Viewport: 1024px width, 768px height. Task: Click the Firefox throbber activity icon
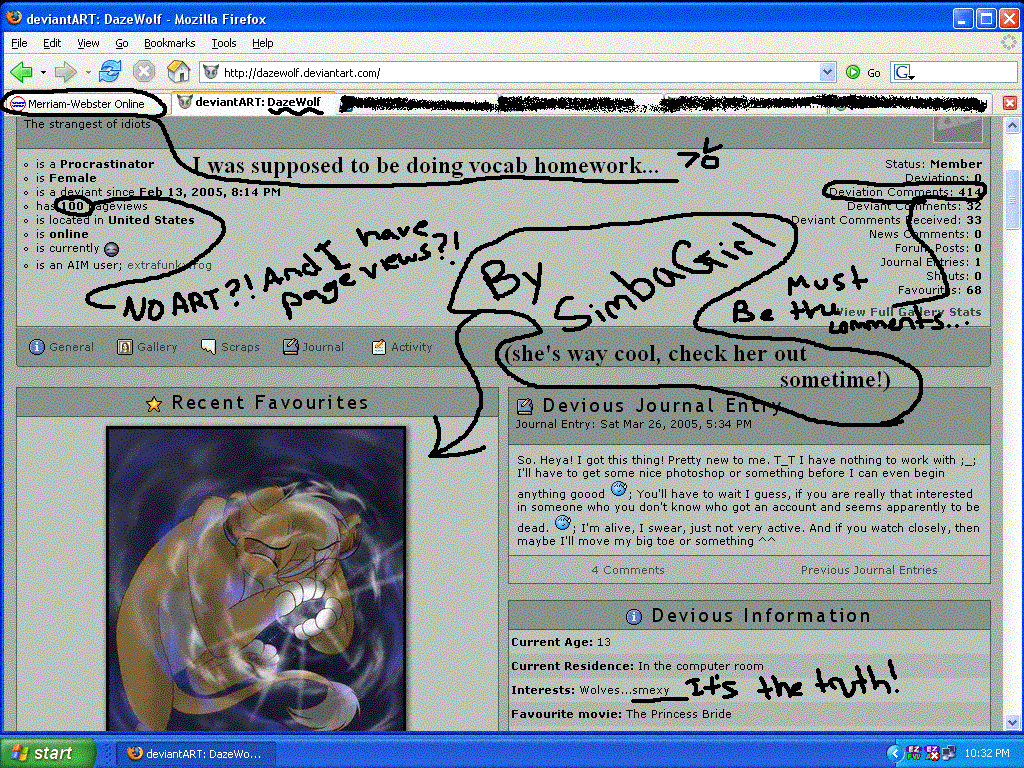(x=1010, y=43)
